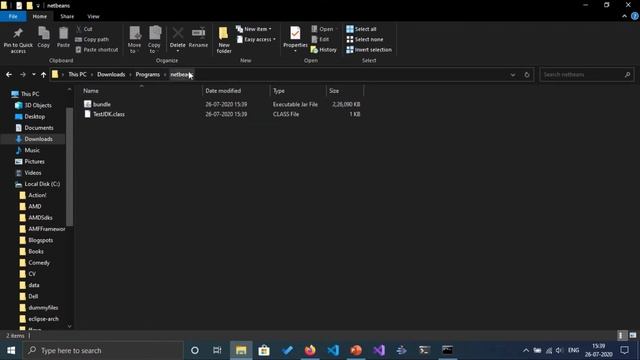
Task: Open Local Disk (C:) in the navigation pane
Action: [42, 184]
